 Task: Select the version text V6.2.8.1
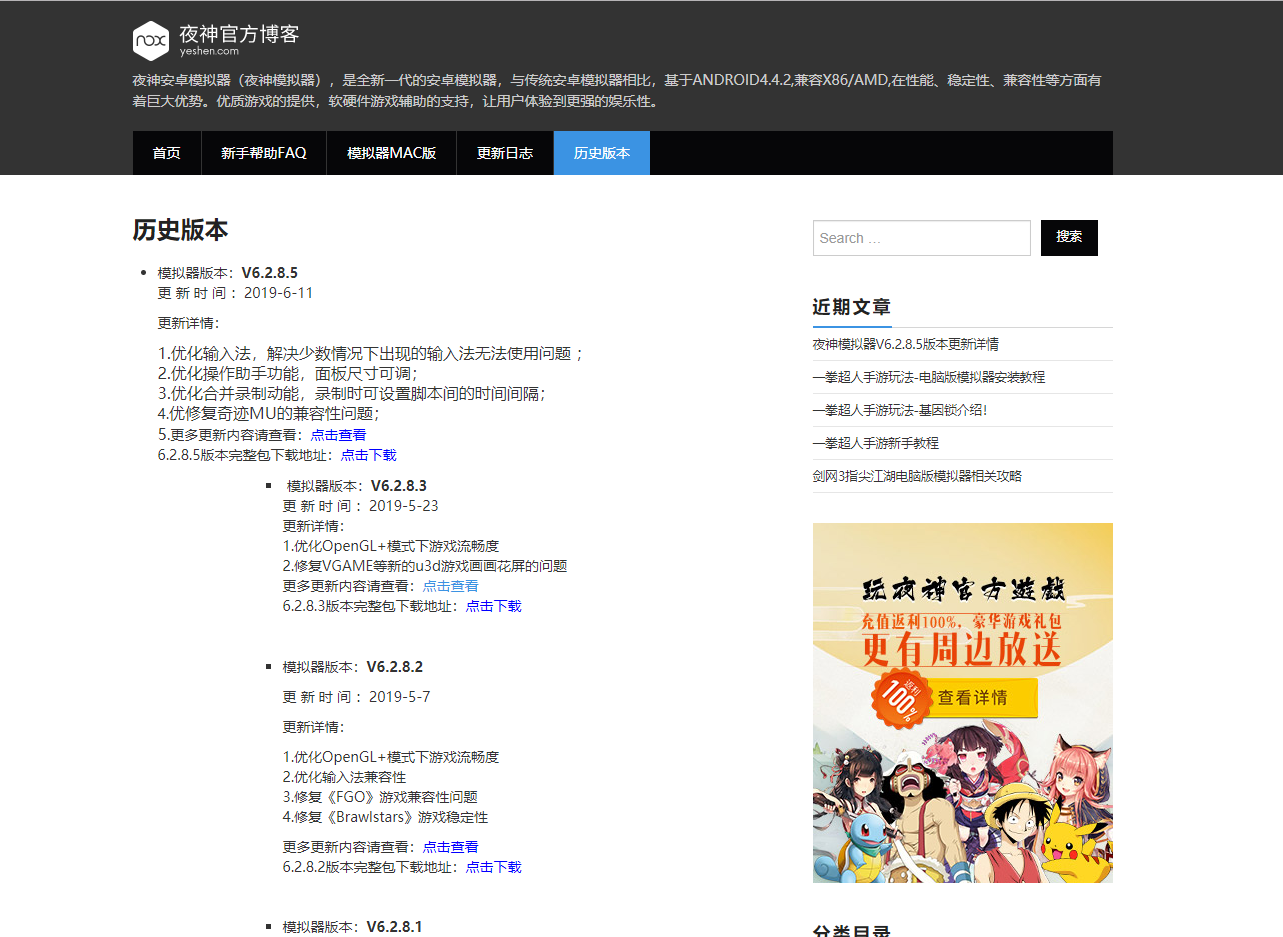point(395,927)
